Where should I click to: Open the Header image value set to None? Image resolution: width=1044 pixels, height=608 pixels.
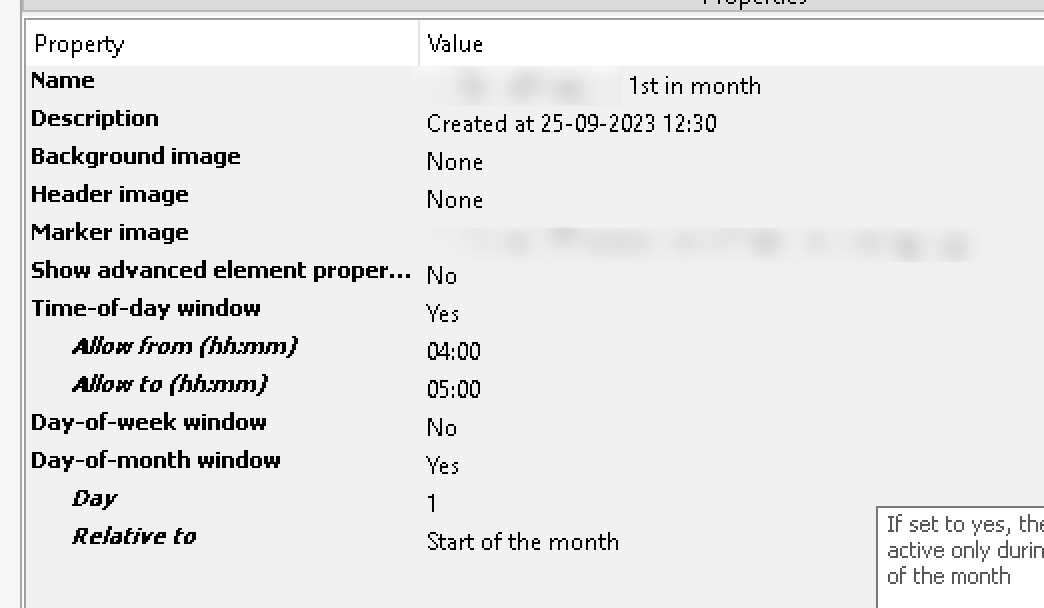pyautogui.click(x=455, y=200)
